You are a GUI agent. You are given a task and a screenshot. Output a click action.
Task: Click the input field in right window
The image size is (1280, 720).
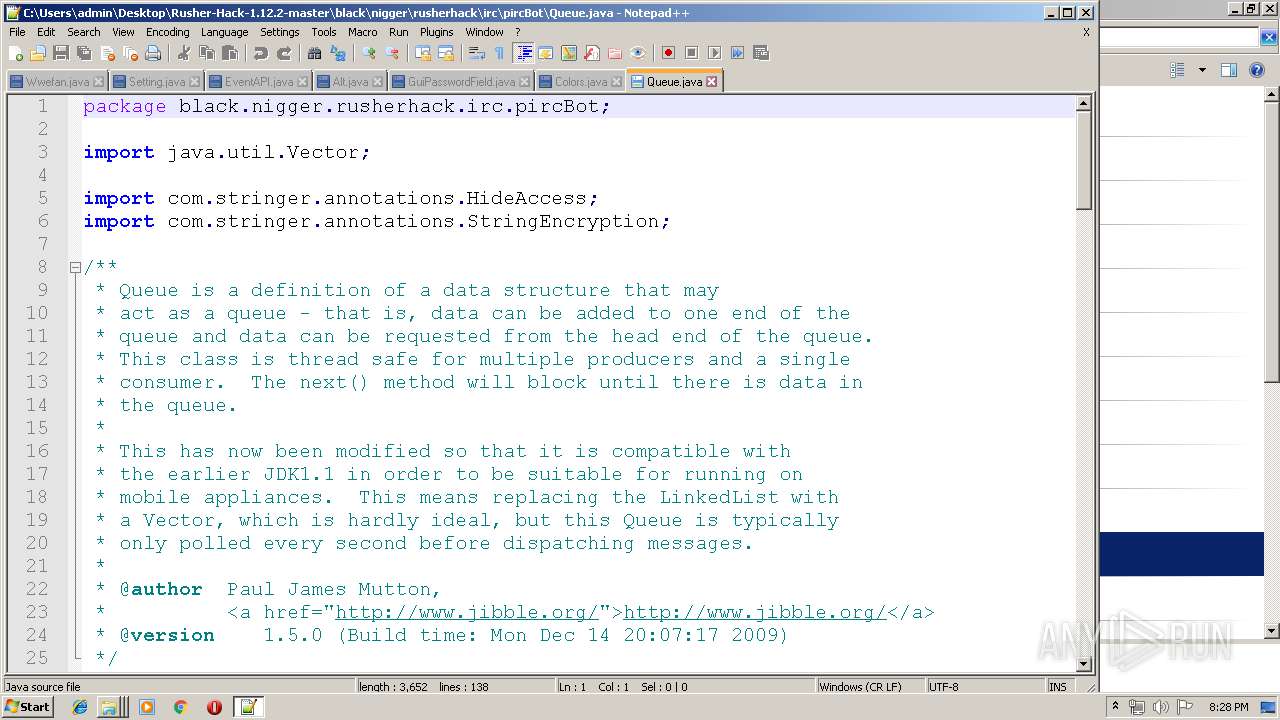click(1179, 37)
